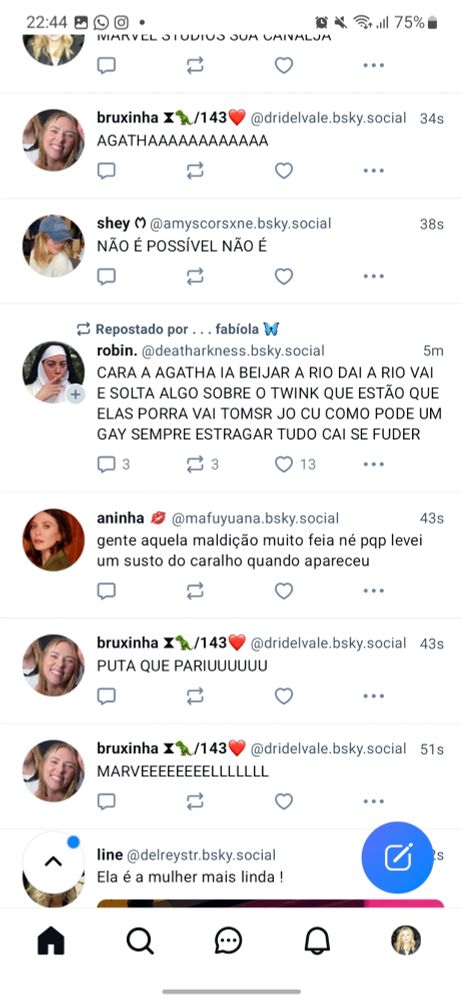Like robin.'s post with 13 likes
Viewport: 462px width, 1000px height.
[284, 464]
